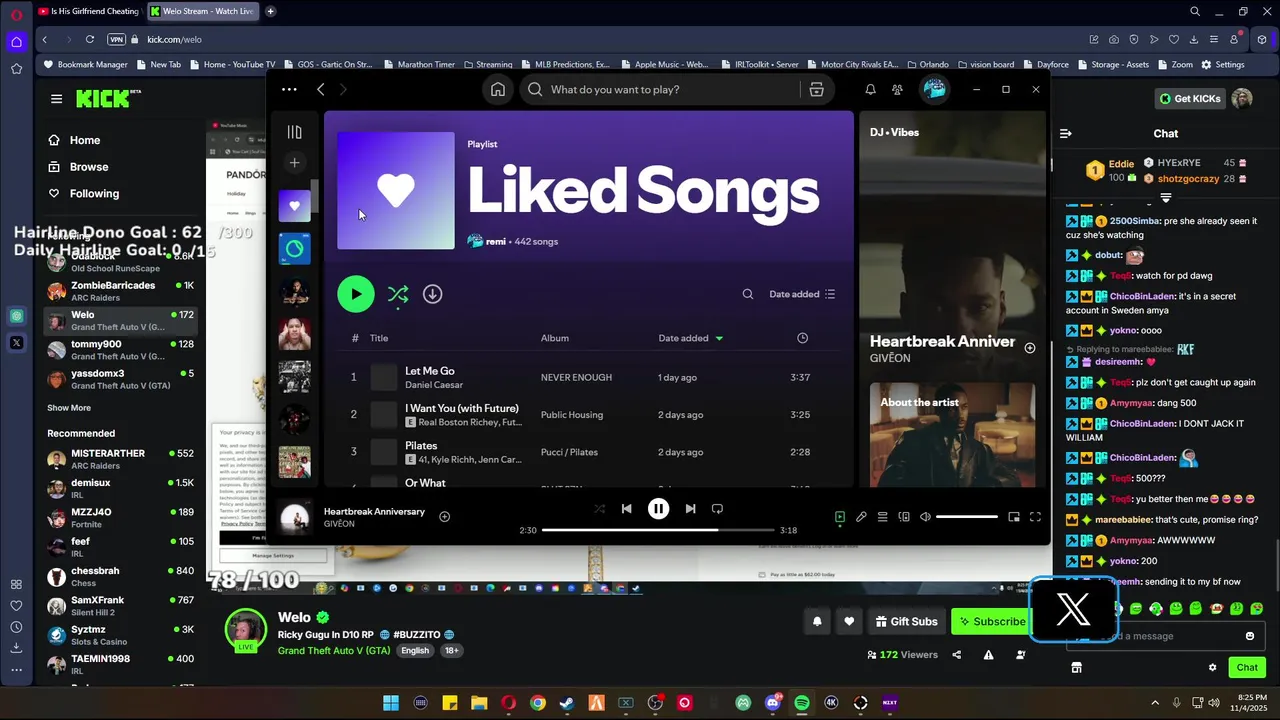Go to the Spotify Home icon
This screenshot has height=720, width=1280.
[497, 90]
